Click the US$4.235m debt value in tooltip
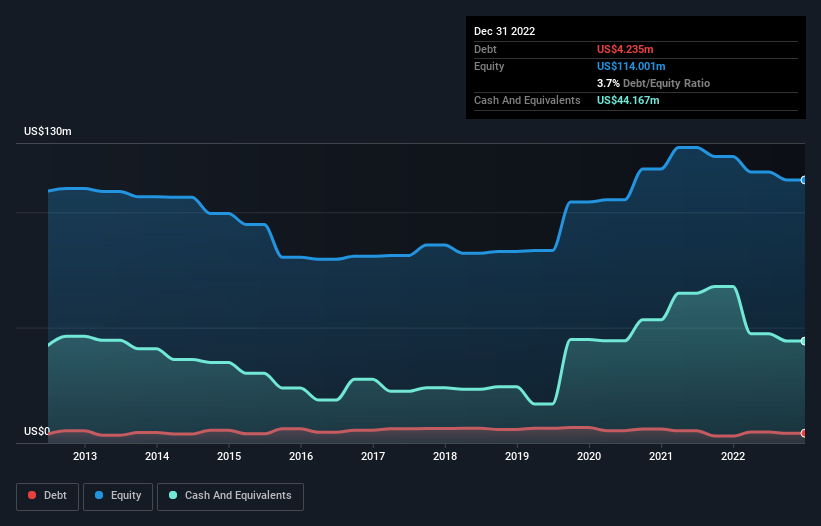821x526 pixels. (625, 49)
